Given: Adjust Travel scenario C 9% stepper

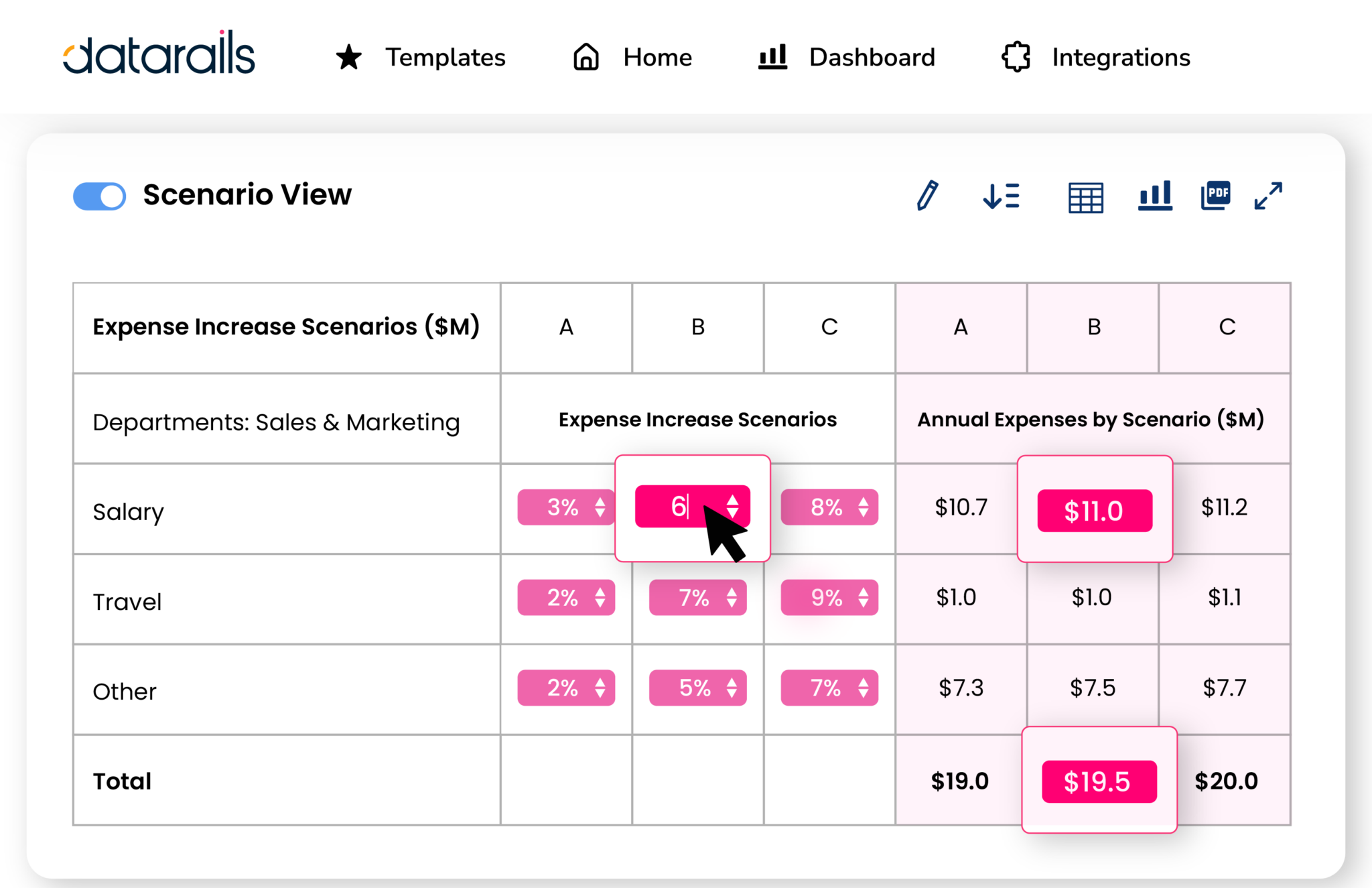Looking at the screenshot, I should coord(863,597).
